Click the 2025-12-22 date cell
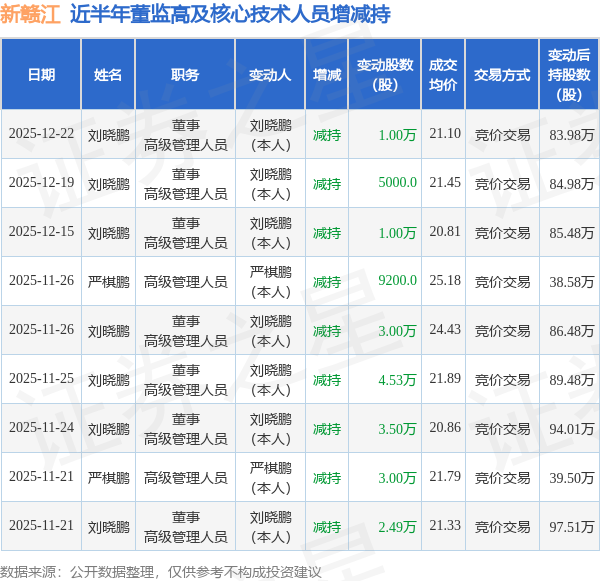Screen dimensions: 600x581 (41, 134)
